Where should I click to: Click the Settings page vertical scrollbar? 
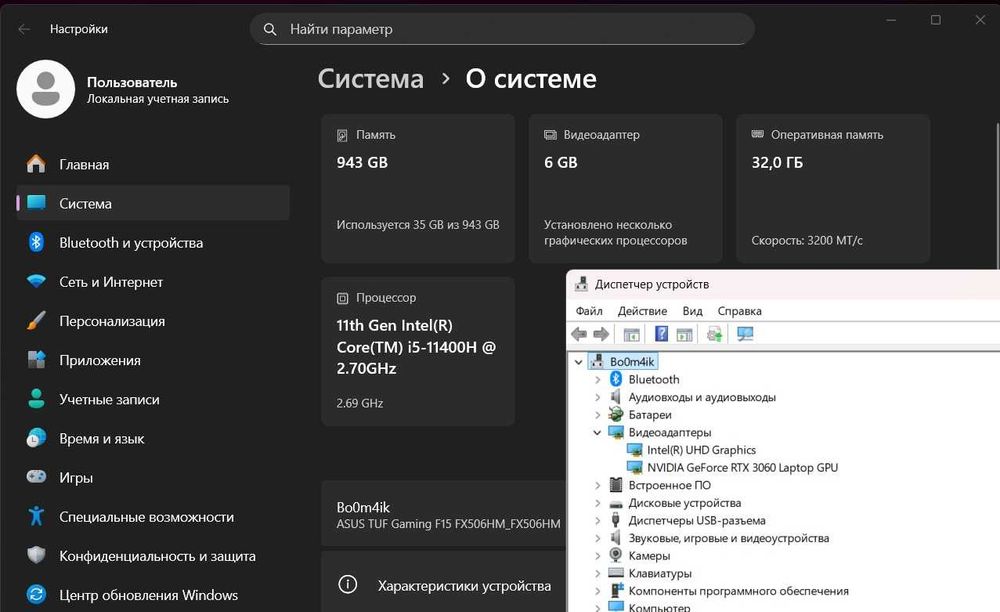coord(997,194)
